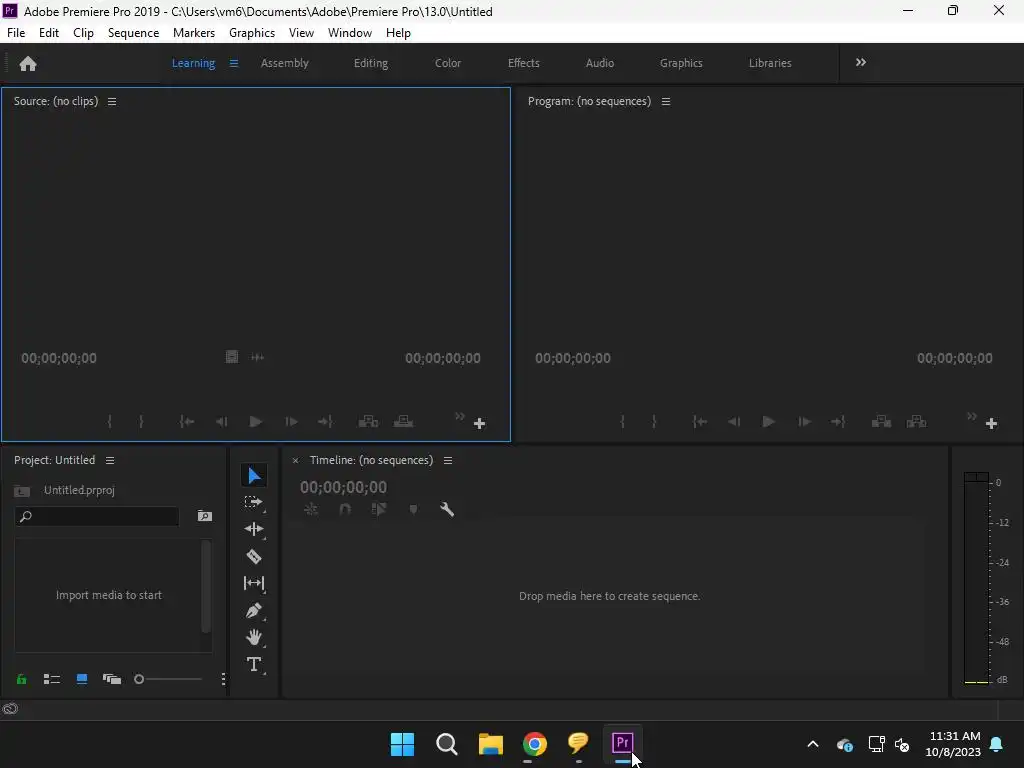Screen dimensions: 1024x768
Task: Open the Window menu
Action: [350, 33]
